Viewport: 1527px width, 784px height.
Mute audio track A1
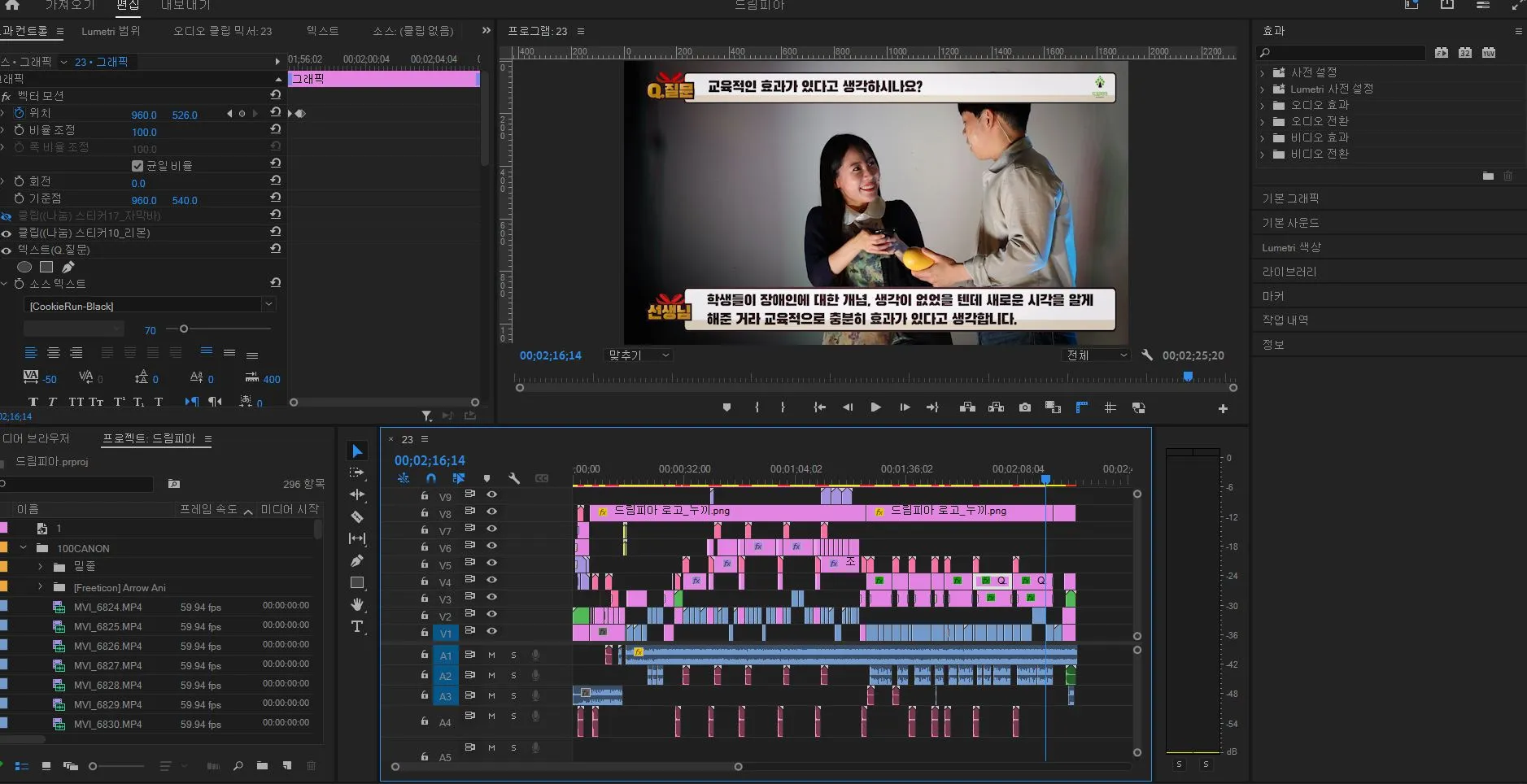[x=491, y=655]
